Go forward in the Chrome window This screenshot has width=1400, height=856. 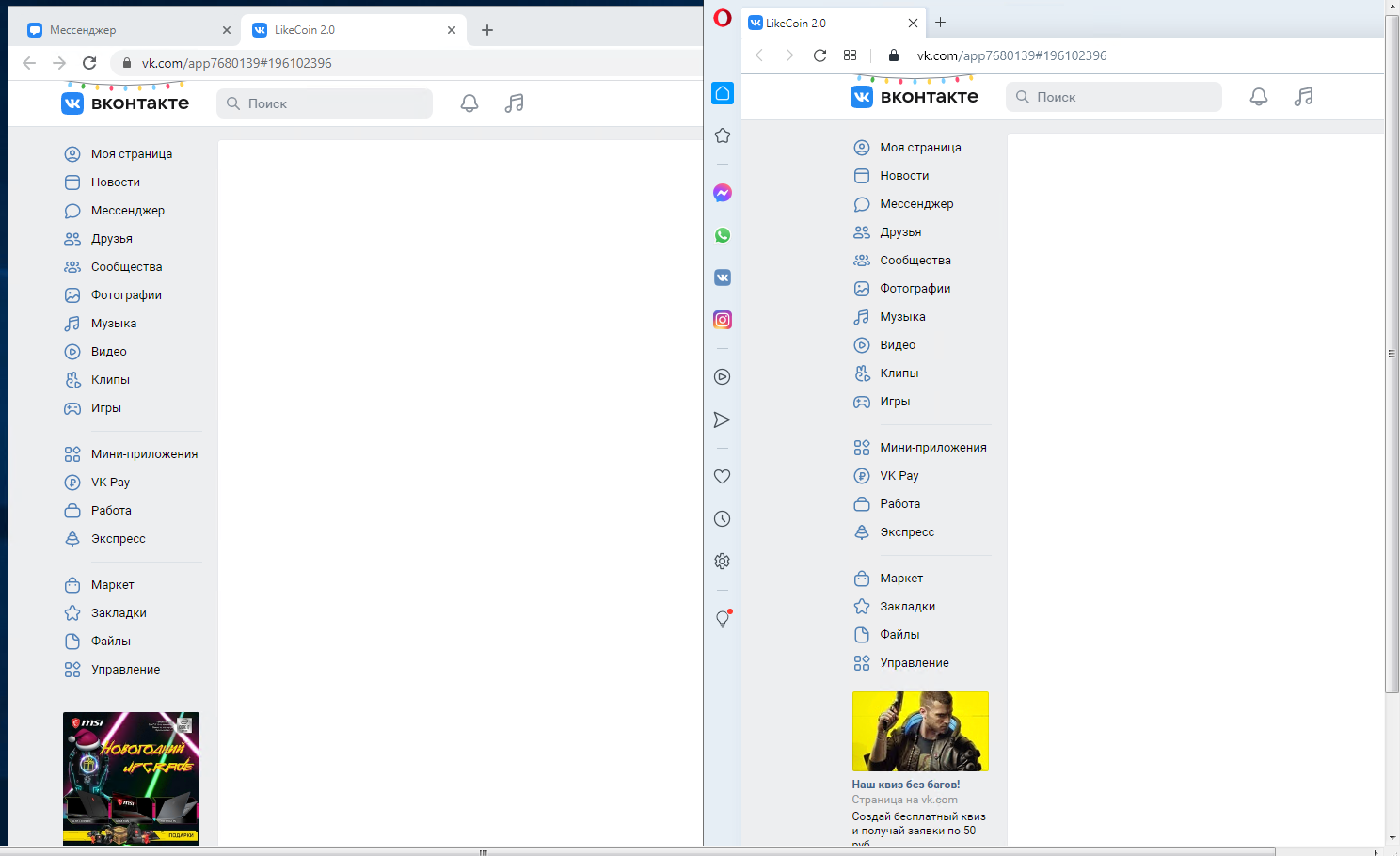(59, 63)
